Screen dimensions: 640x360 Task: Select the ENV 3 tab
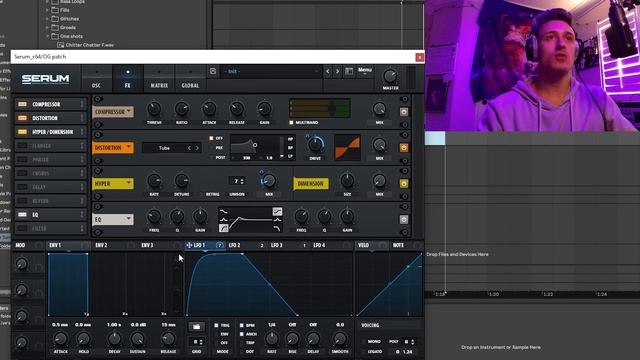pyautogui.click(x=147, y=245)
